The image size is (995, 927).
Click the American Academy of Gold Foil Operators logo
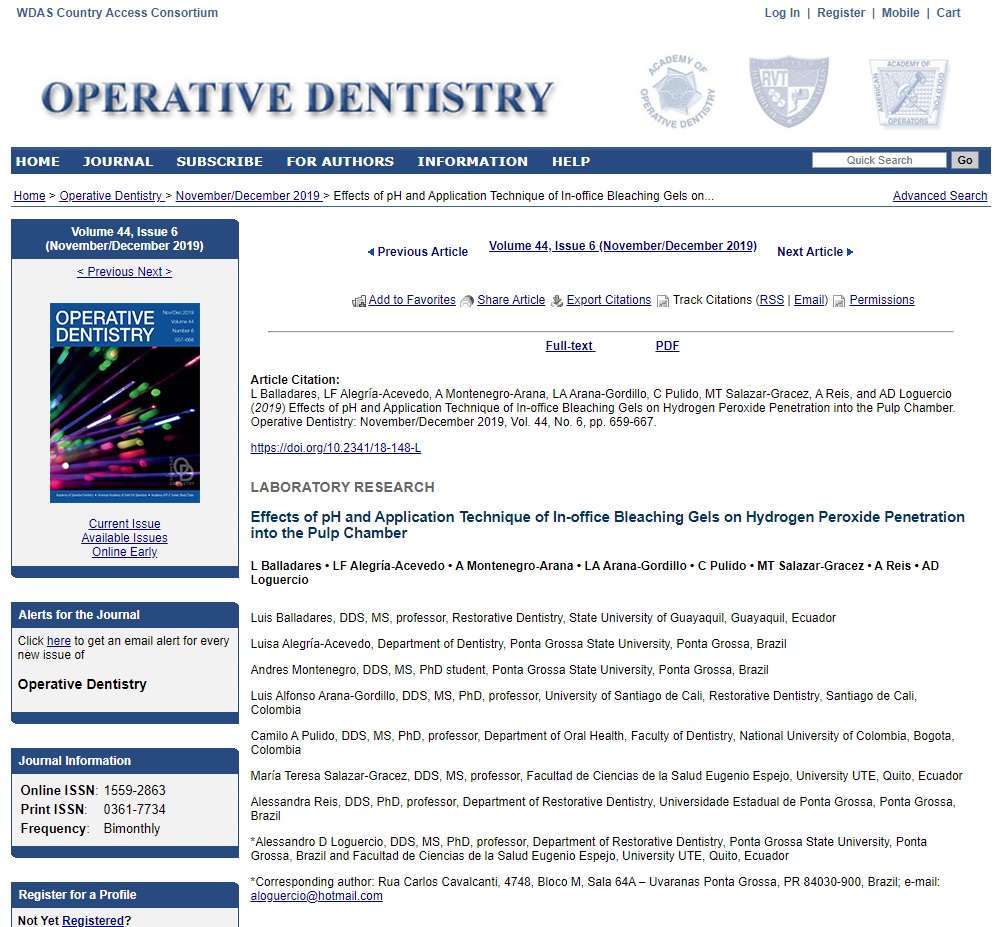pyautogui.click(x=908, y=93)
